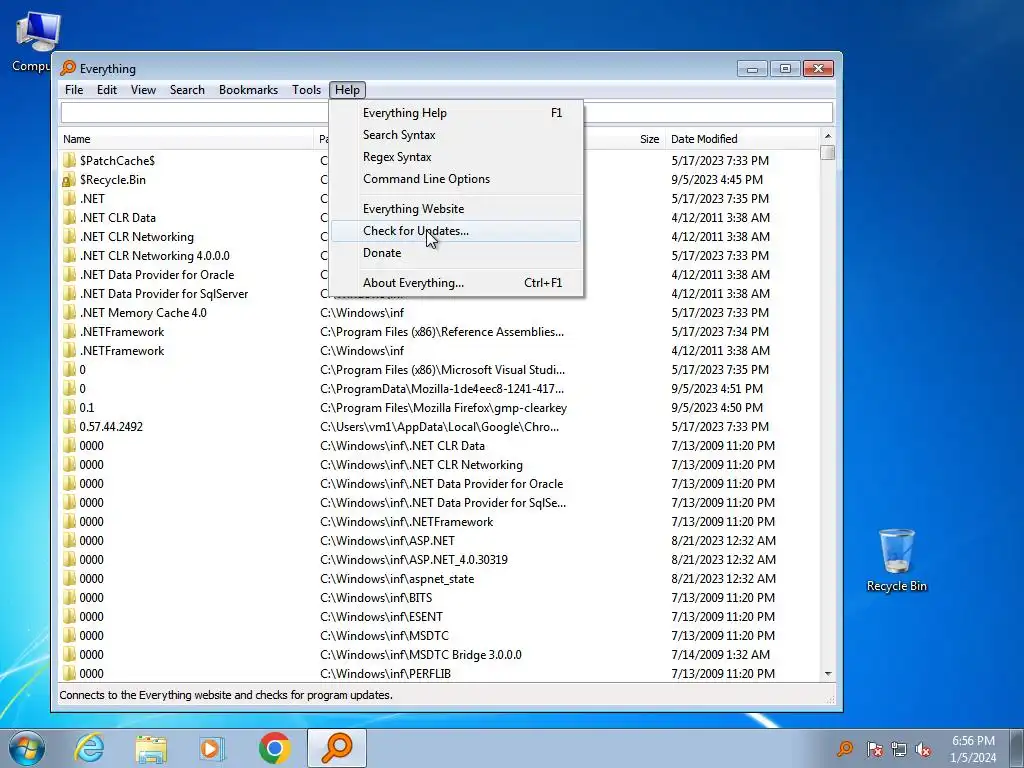Open the Edit menu
The image size is (1024, 768).
click(107, 90)
